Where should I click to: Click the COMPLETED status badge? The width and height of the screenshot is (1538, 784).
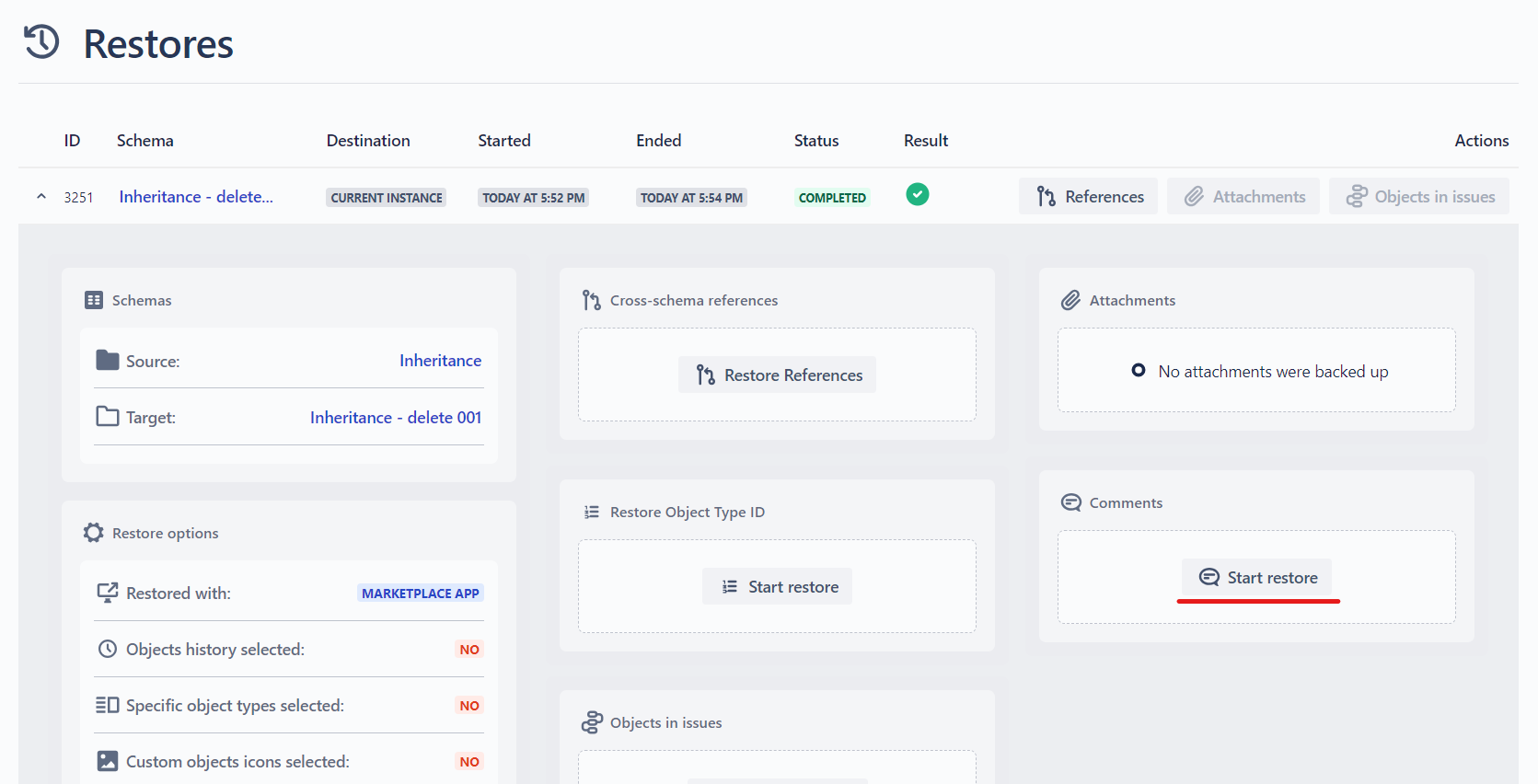pyautogui.click(x=832, y=198)
